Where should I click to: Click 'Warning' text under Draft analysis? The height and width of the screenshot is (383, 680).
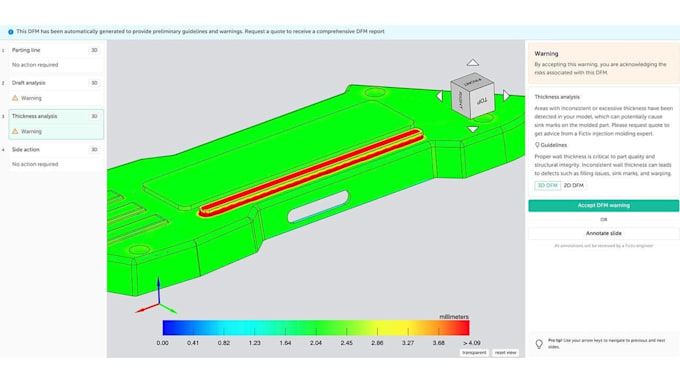(x=31, y=98)
